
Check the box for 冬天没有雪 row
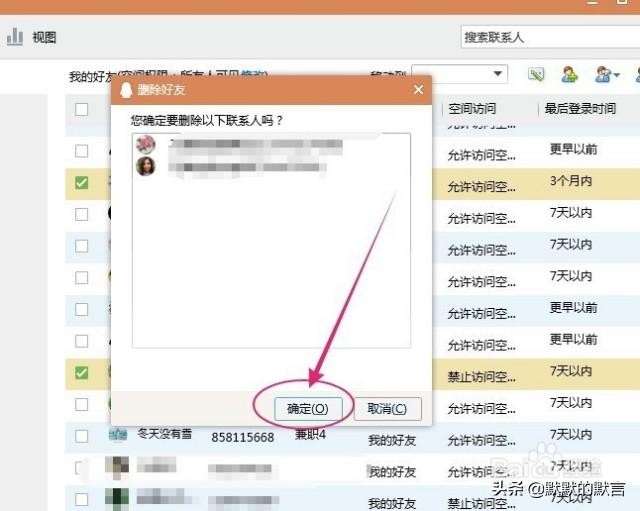(82, 436)
